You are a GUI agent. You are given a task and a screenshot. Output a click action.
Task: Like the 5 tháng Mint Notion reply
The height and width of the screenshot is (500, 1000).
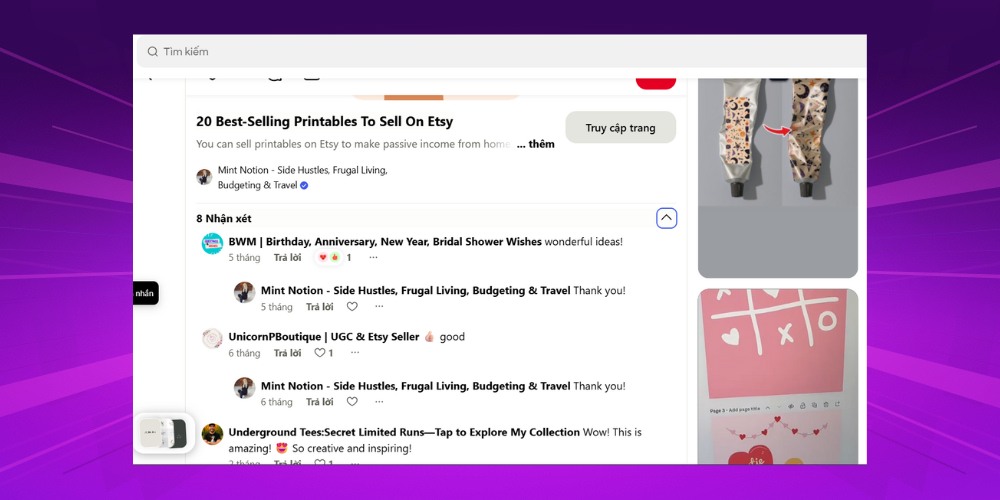point(352,307)
